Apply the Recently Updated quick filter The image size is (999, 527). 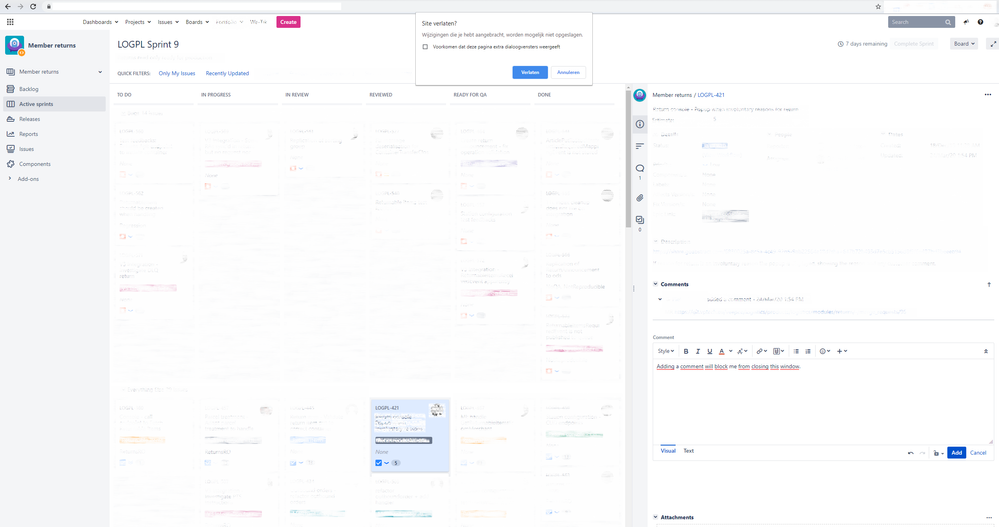click(227, 73)
